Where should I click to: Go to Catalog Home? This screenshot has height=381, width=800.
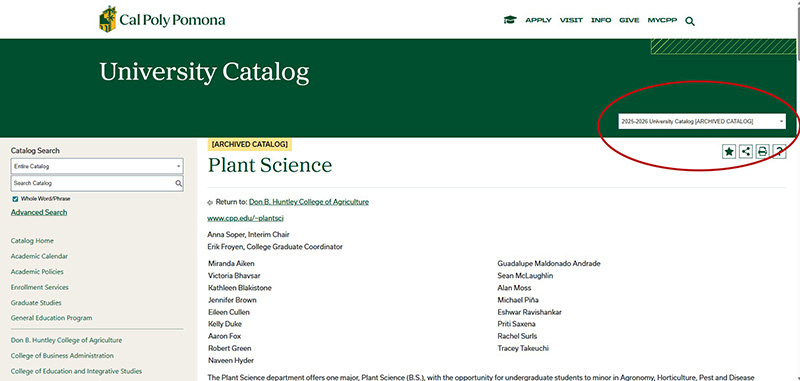(32, 241)
